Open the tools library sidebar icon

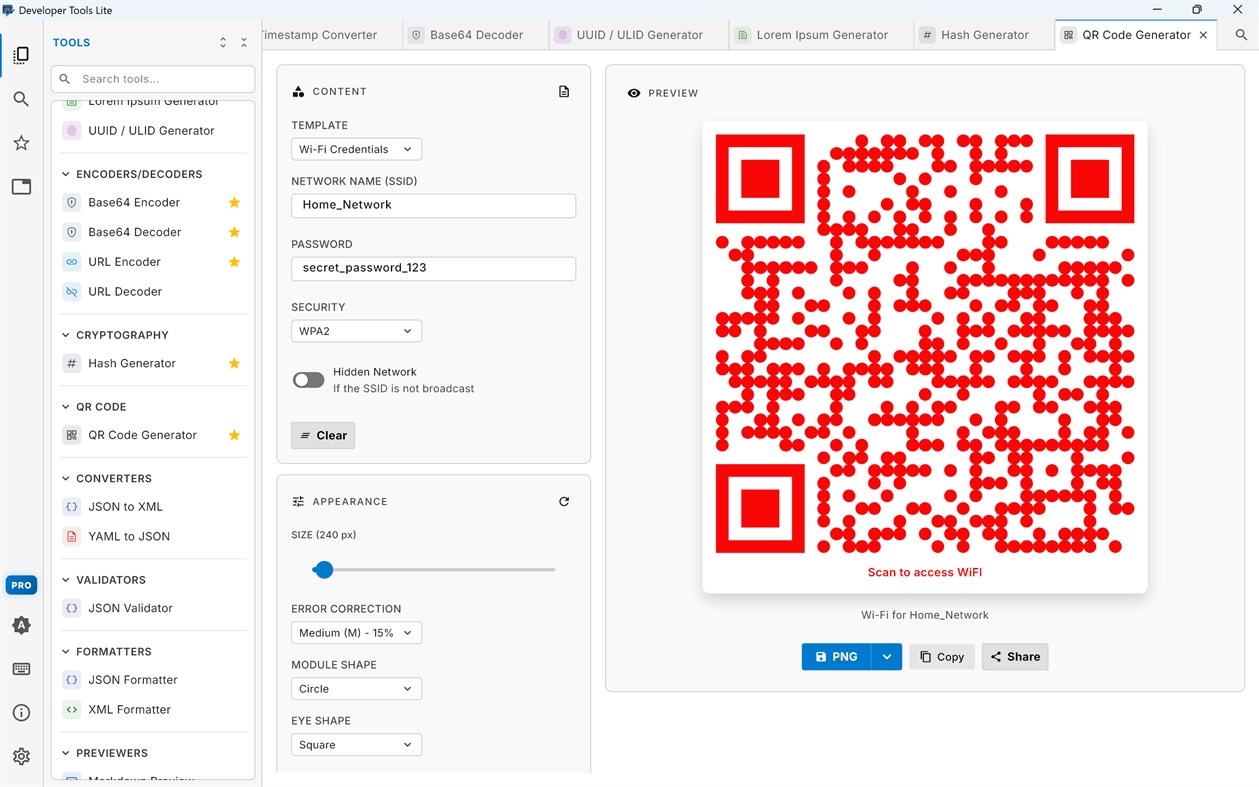tap(21, 55)
